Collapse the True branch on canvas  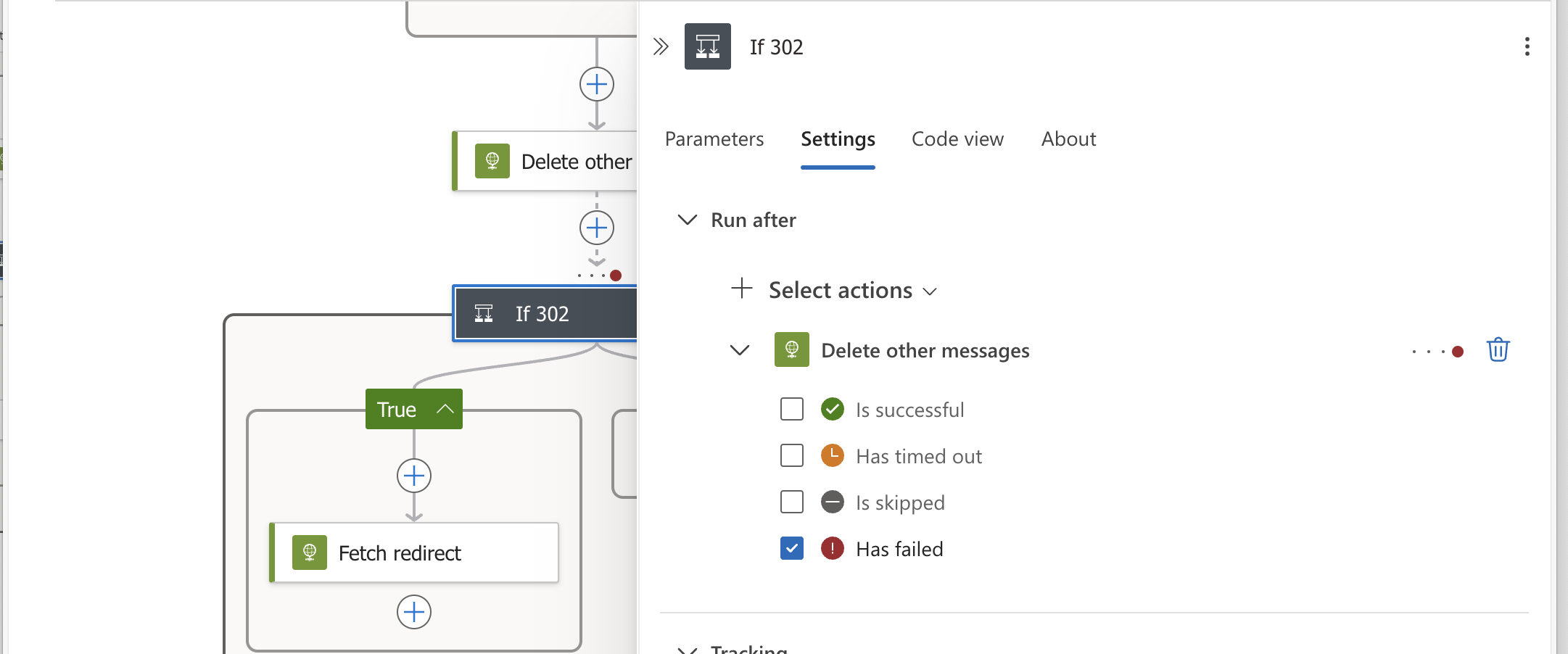pyautogui.click(x=444, y=408)
